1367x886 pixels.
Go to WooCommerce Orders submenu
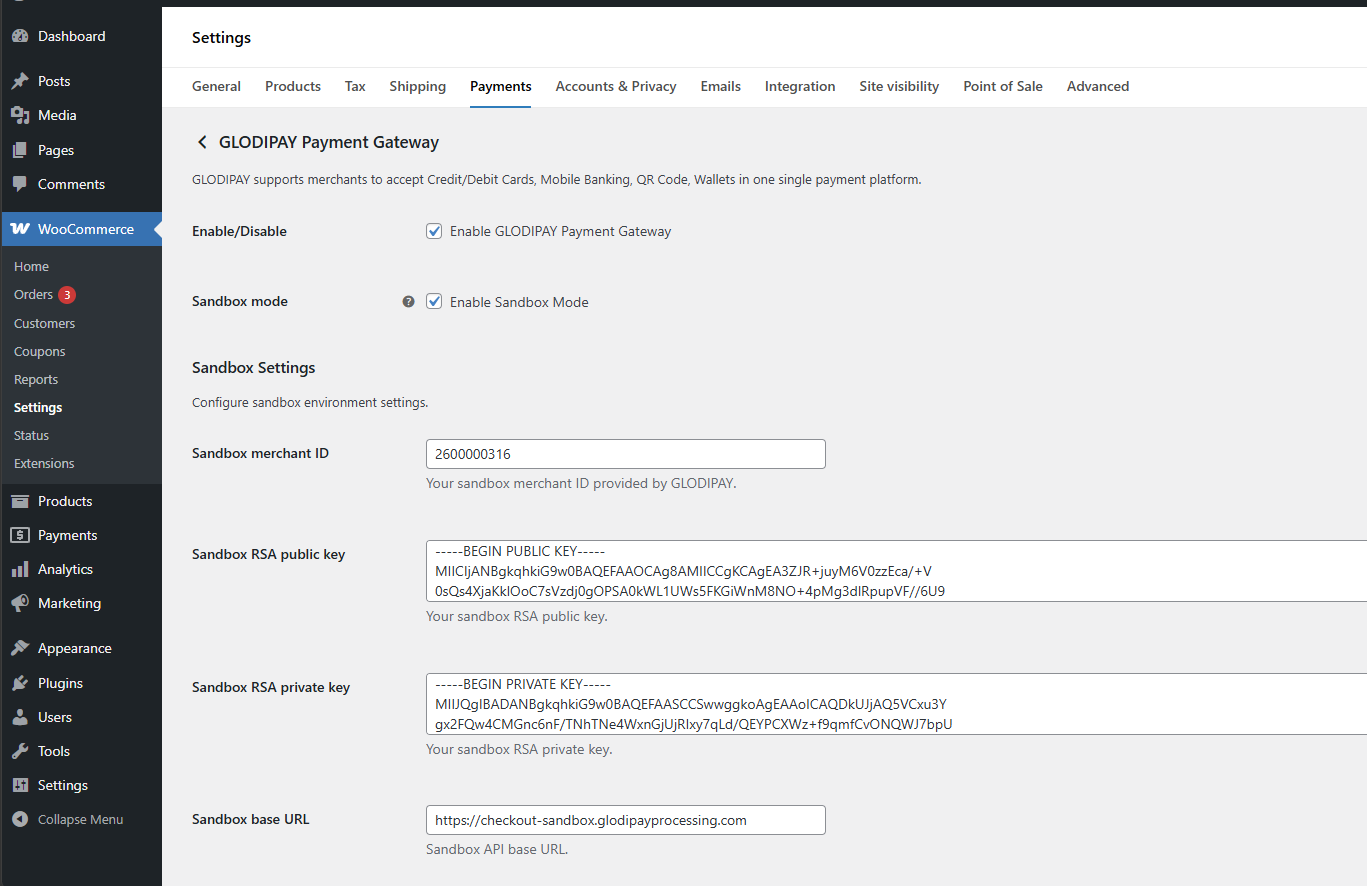tap(33, 295)
